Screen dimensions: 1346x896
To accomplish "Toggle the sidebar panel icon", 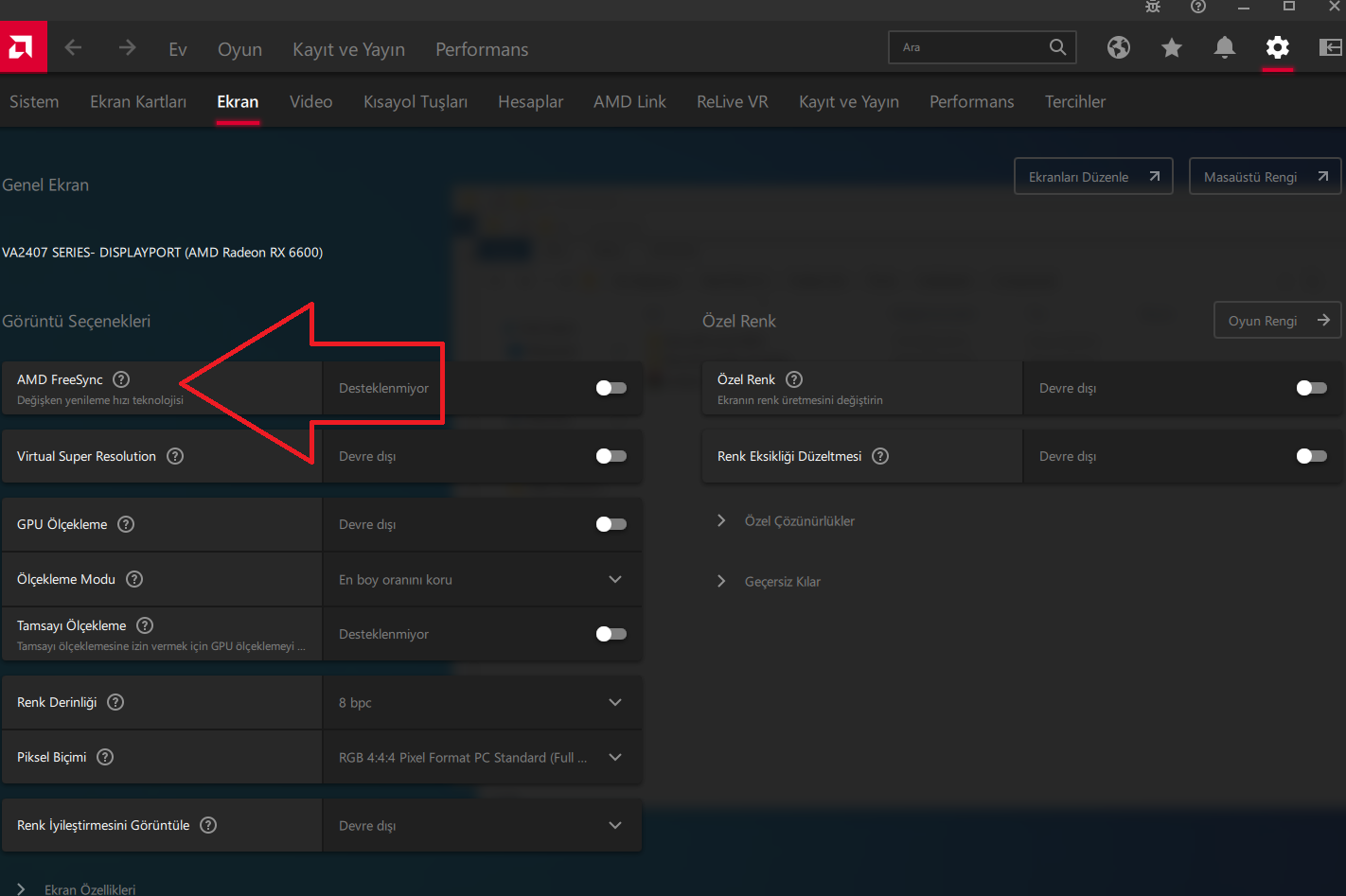I will tap(1331, 47).
